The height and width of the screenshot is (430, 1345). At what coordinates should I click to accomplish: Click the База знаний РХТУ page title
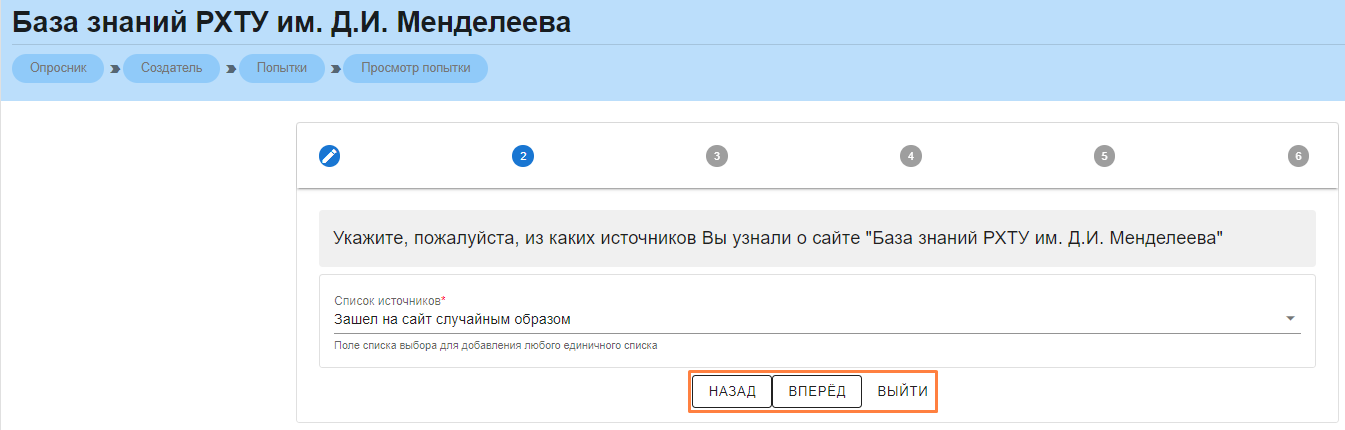coord(292,22)
